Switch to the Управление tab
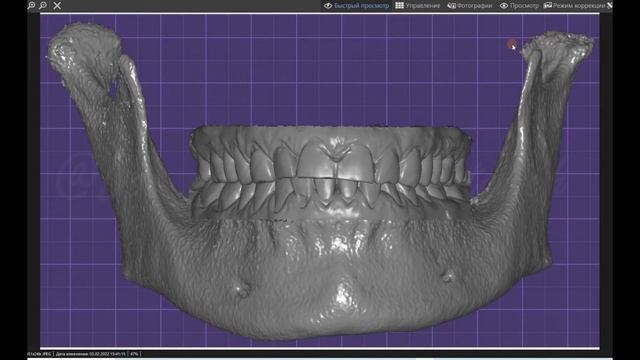Viewport: 640px width, 360px height. point(418,5)
